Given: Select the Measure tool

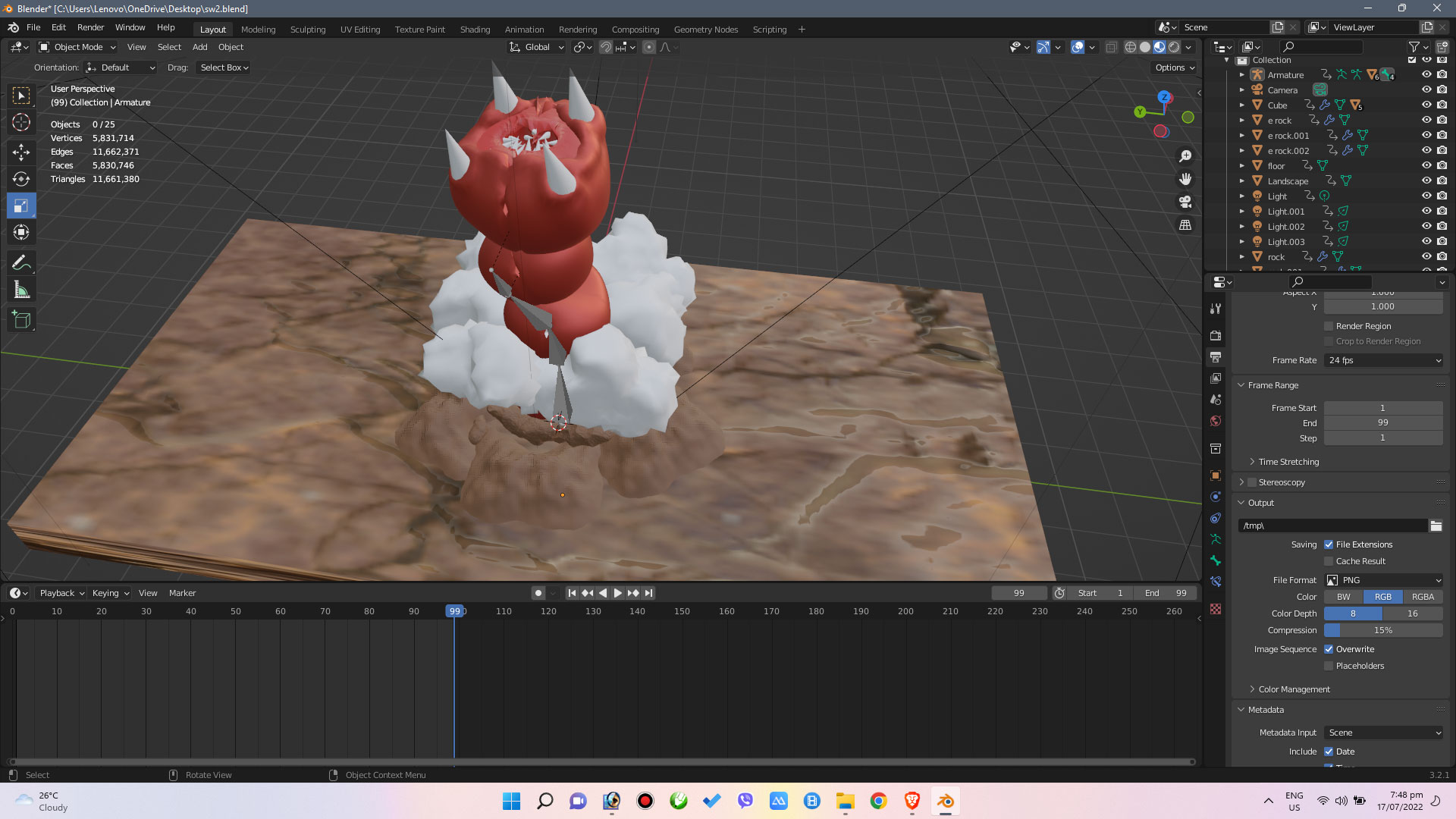Looking at the screenshot, I should point(21,290).
